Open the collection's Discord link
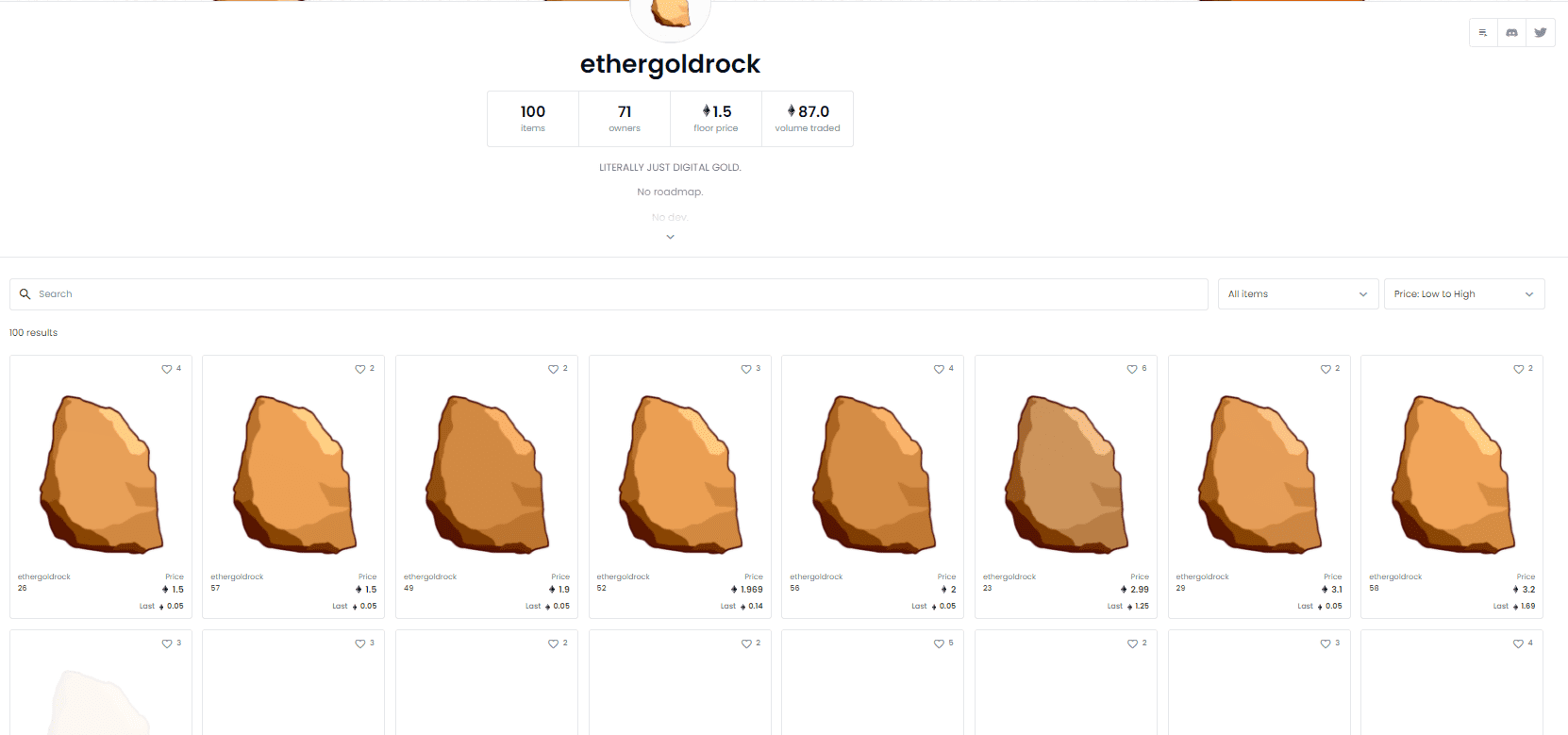This screenshot has width=1568, height=735. 1511,32
